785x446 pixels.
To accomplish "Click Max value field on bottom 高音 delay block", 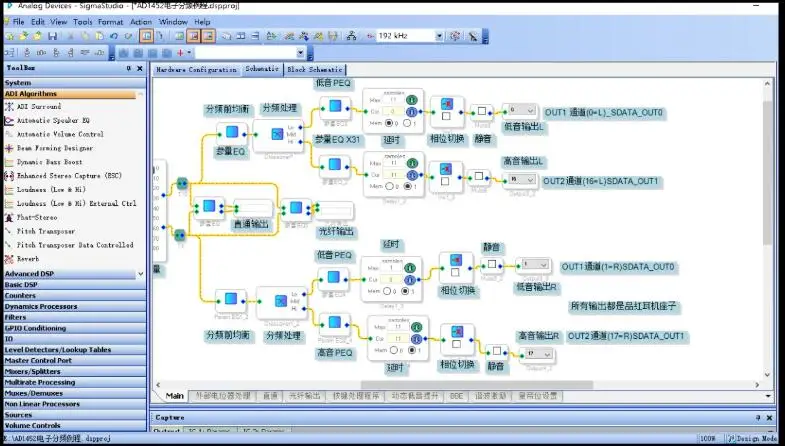I will coord(399,327).
